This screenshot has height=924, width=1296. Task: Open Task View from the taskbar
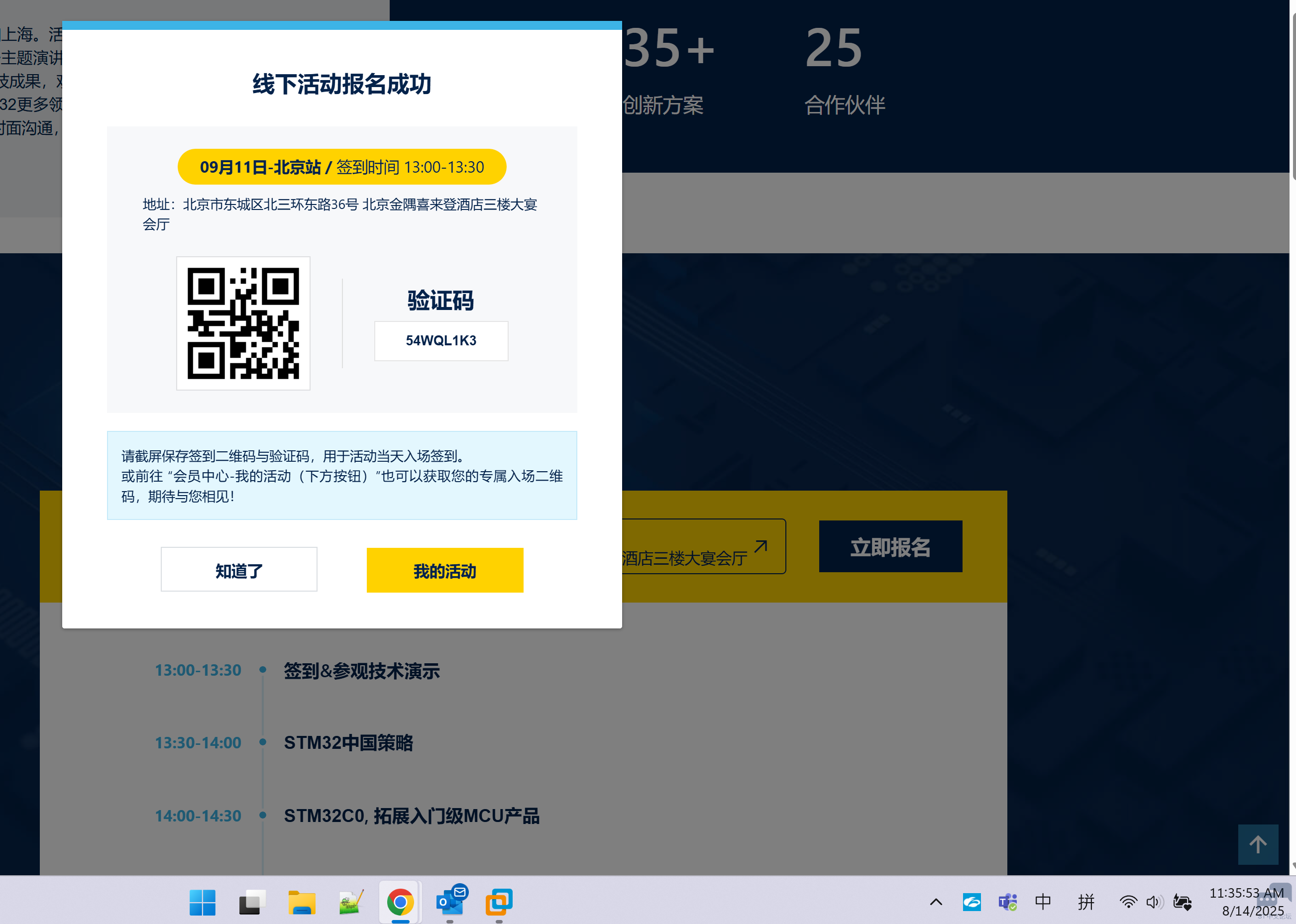(x=251, y=903)
